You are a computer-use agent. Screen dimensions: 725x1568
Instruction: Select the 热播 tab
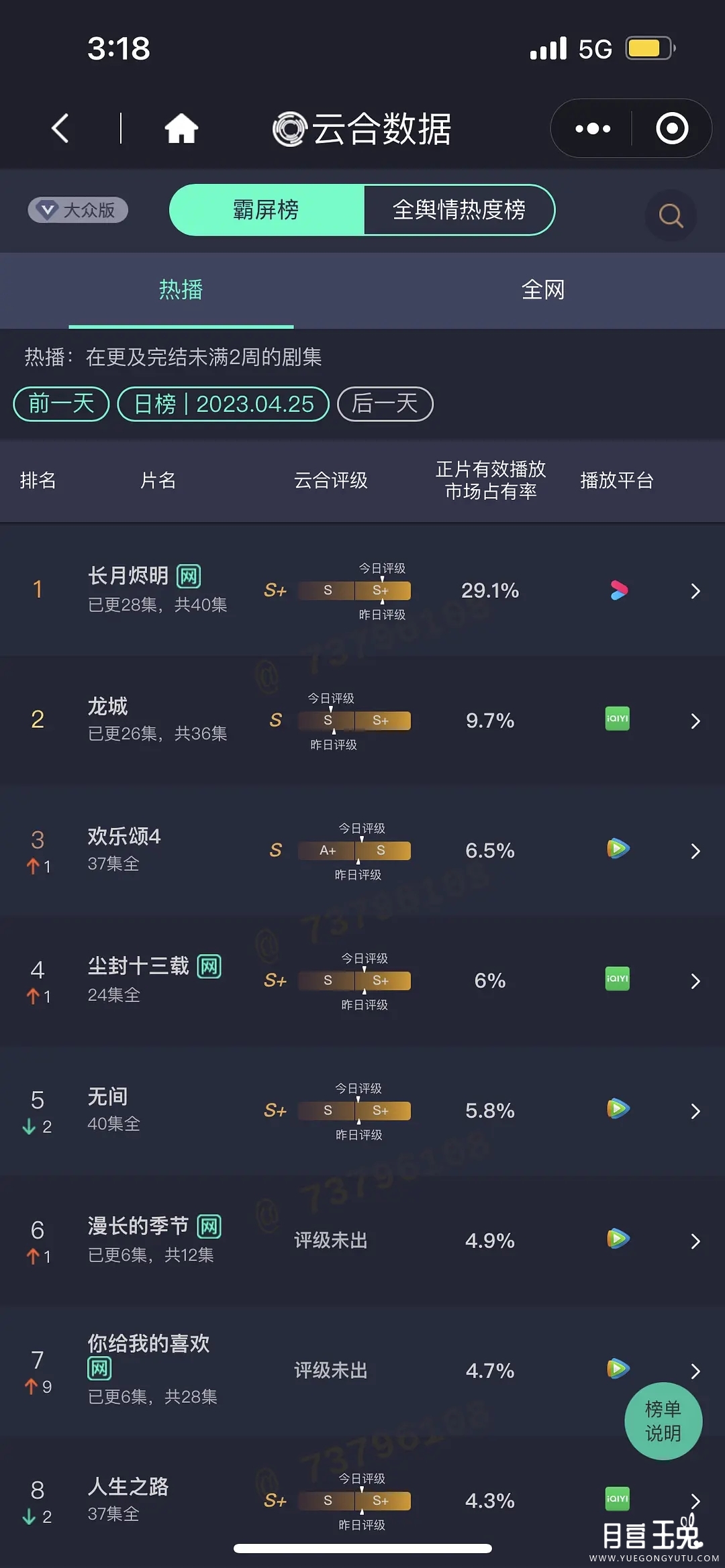click(181, 290)
